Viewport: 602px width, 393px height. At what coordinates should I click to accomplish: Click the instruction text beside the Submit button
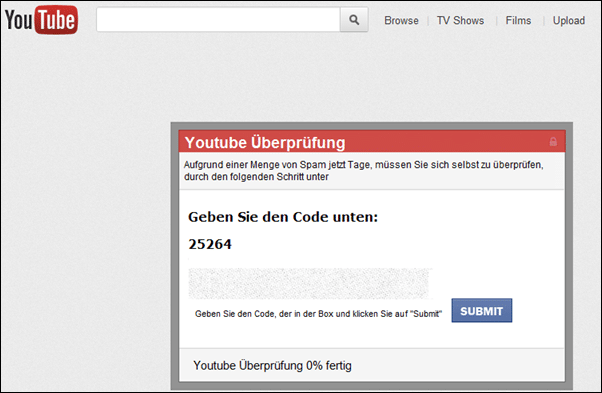(x=318, y=314)
